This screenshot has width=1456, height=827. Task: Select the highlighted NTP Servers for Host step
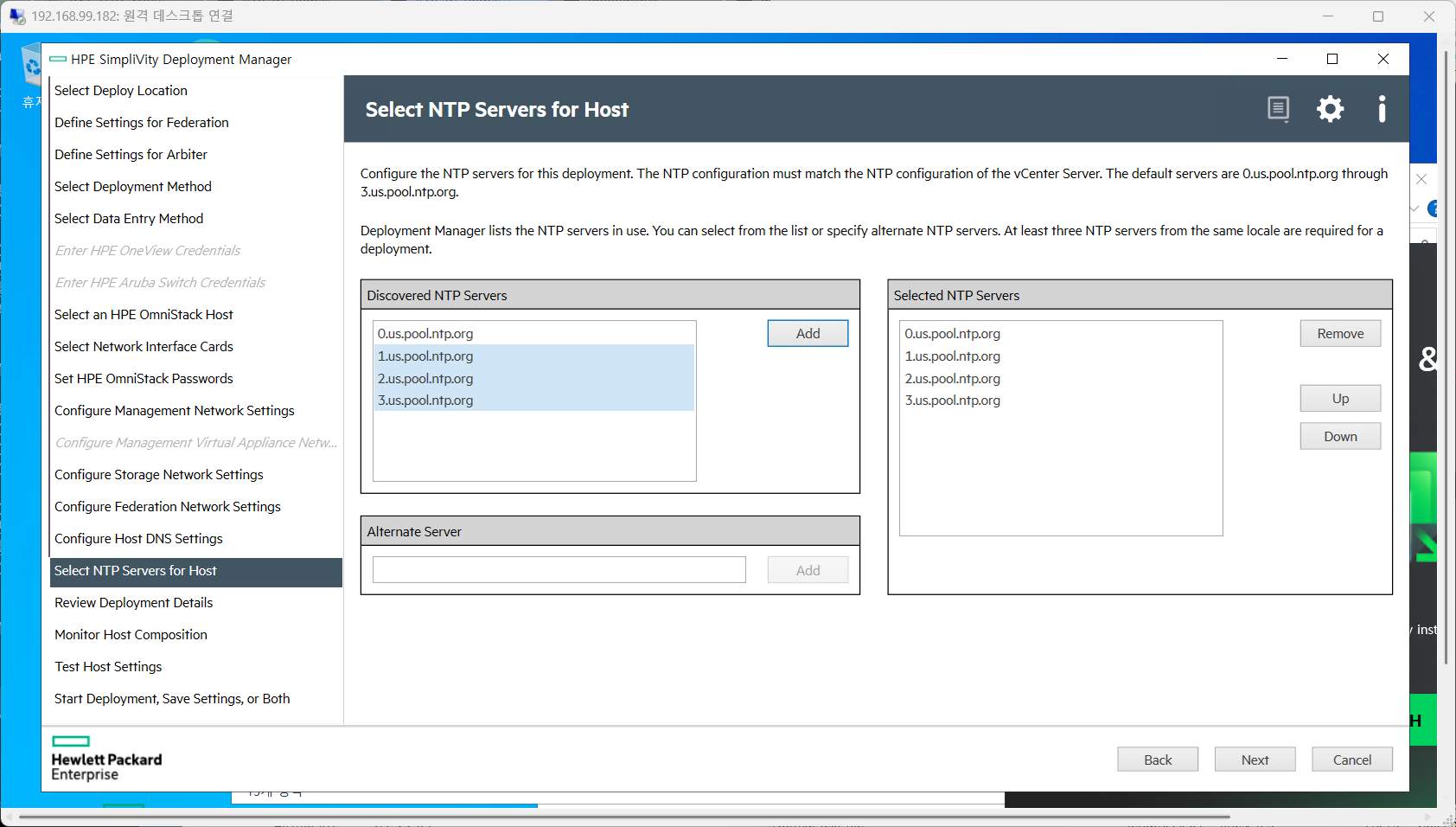196,572
